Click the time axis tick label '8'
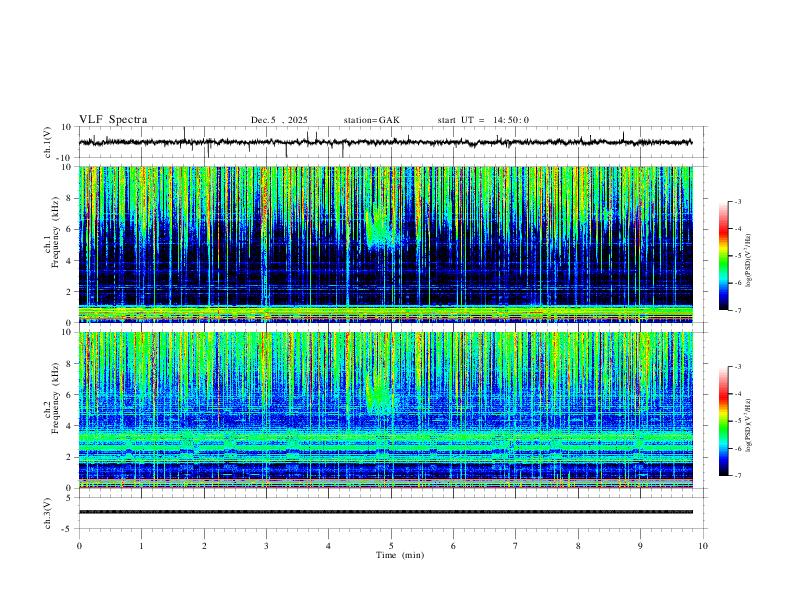792x612 pixels. pyautogui.click(x=578, y=546)
